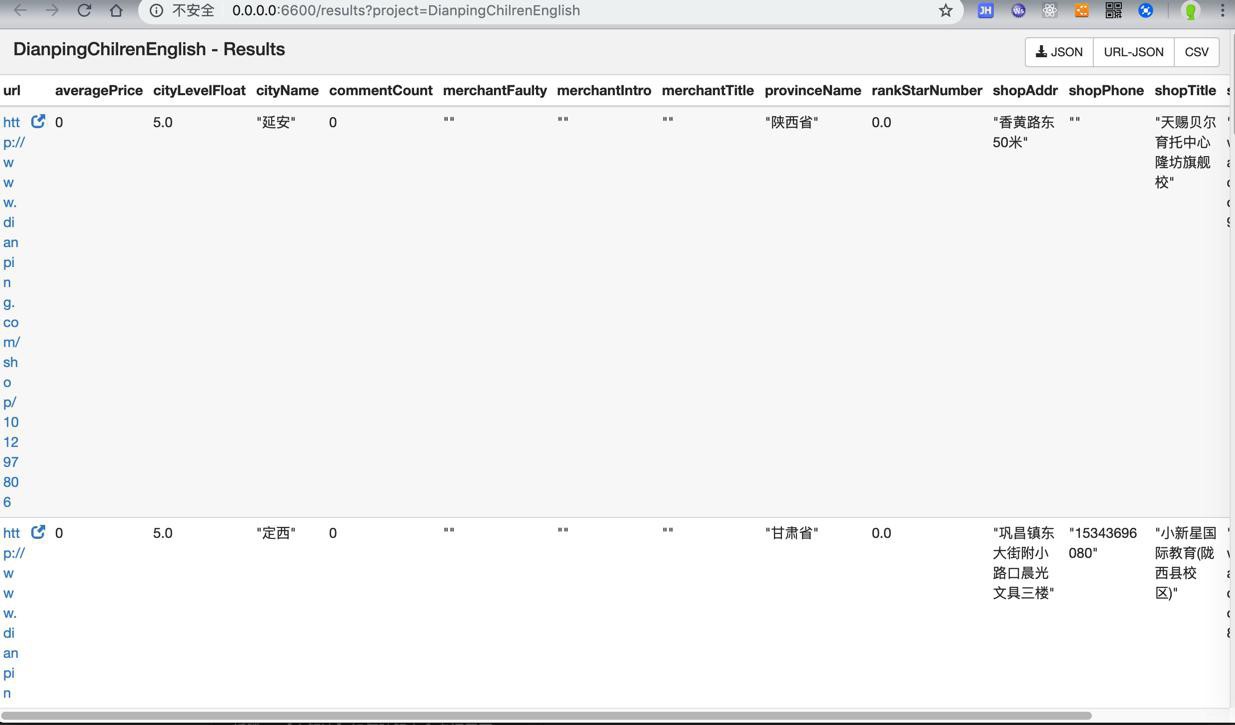
Task: View site security info icon
Action: (x=157, y=10)
